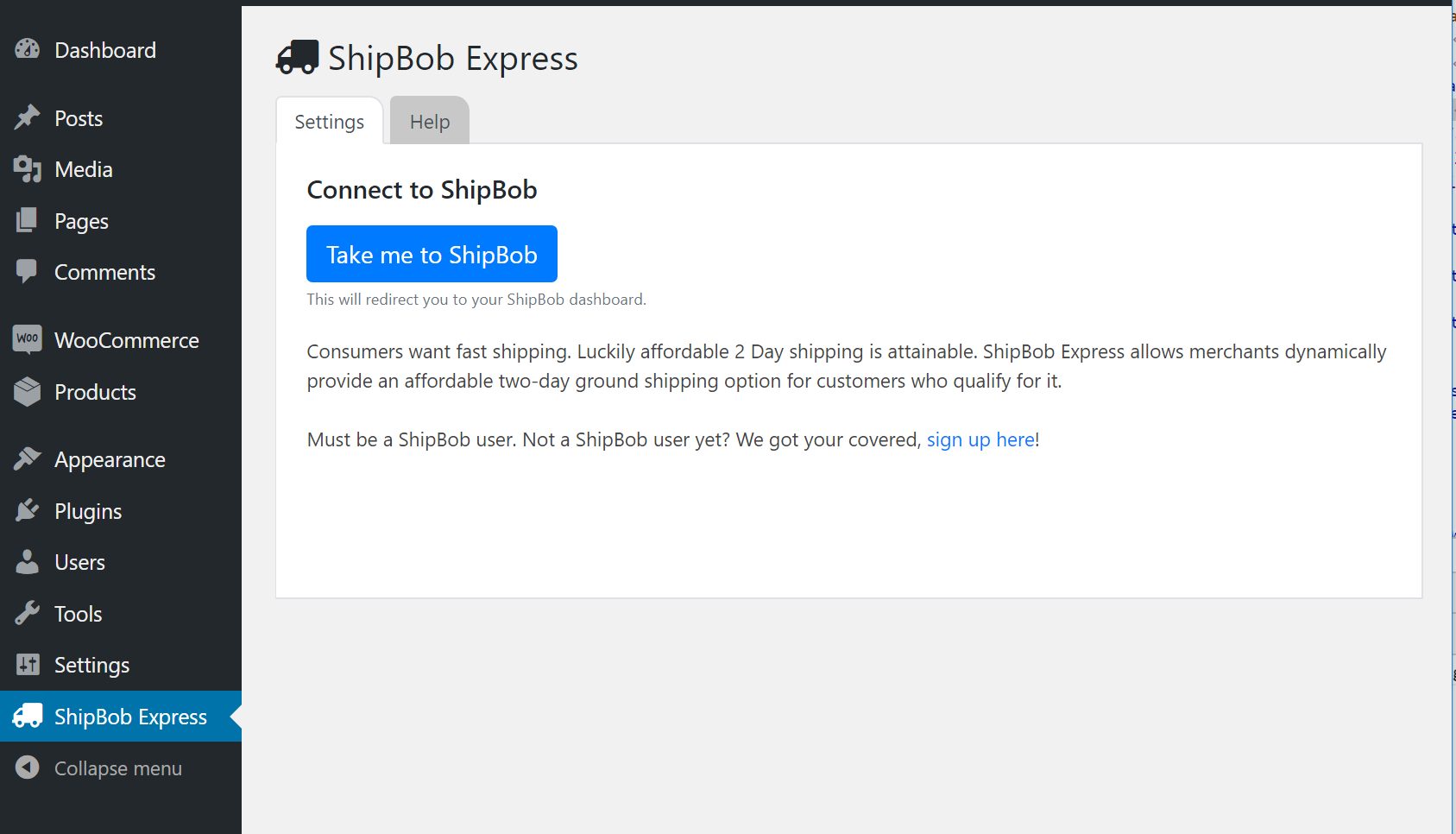This screenshot has height=834, width=1456.
Task: Click the Comments speech bubble icon
Action: pos(28,272)
